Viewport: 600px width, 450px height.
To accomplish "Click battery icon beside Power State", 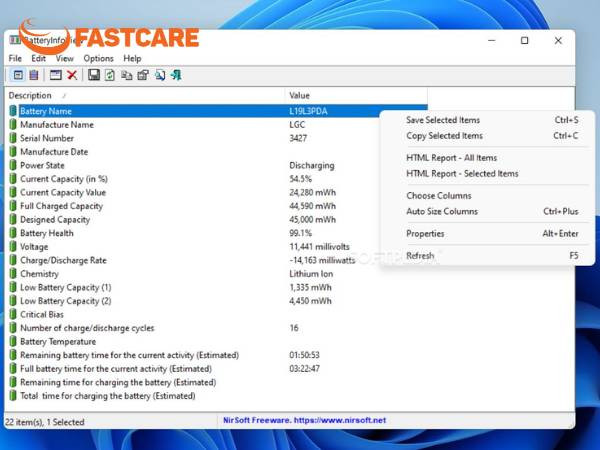I will tap(13, 165).
